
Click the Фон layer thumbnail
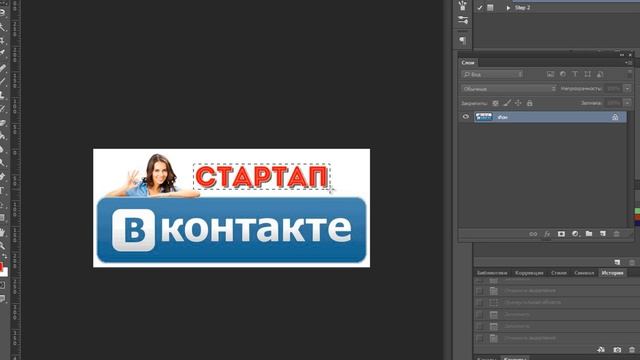pyautogui.click(x=484, y=117)
